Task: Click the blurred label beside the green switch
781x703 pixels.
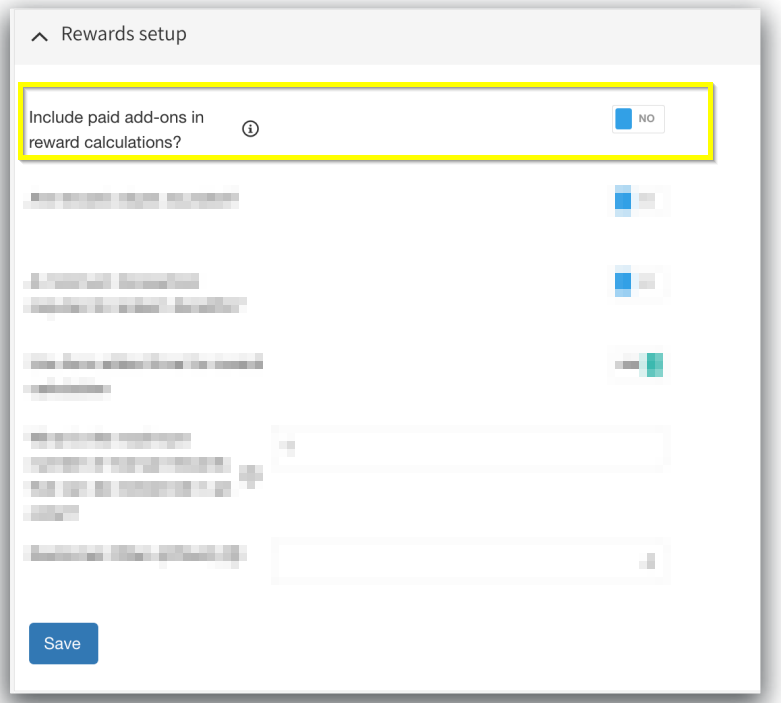Action: tap(140, 374)
